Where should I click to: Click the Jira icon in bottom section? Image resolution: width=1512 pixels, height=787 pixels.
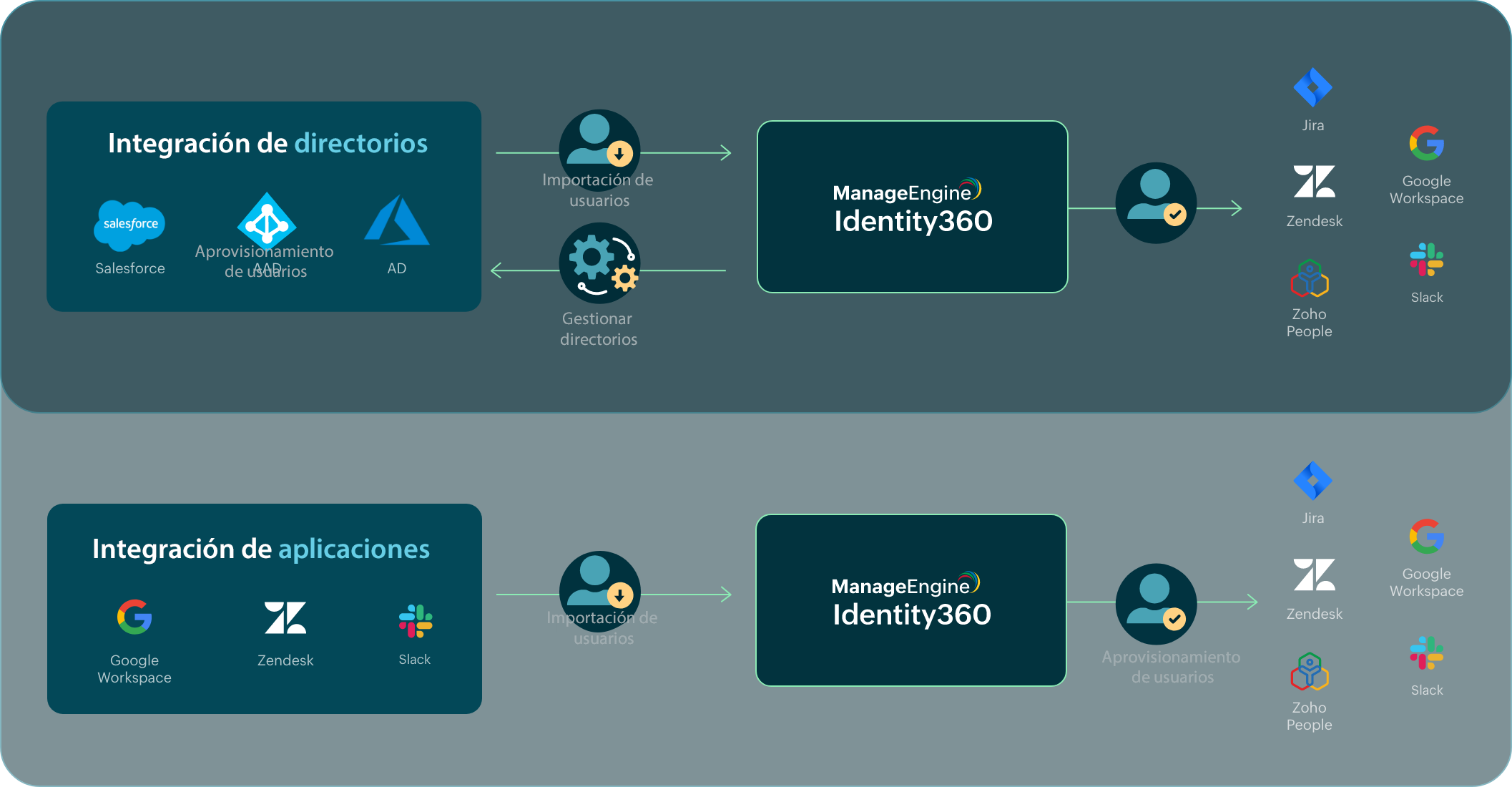point(1312,481)
